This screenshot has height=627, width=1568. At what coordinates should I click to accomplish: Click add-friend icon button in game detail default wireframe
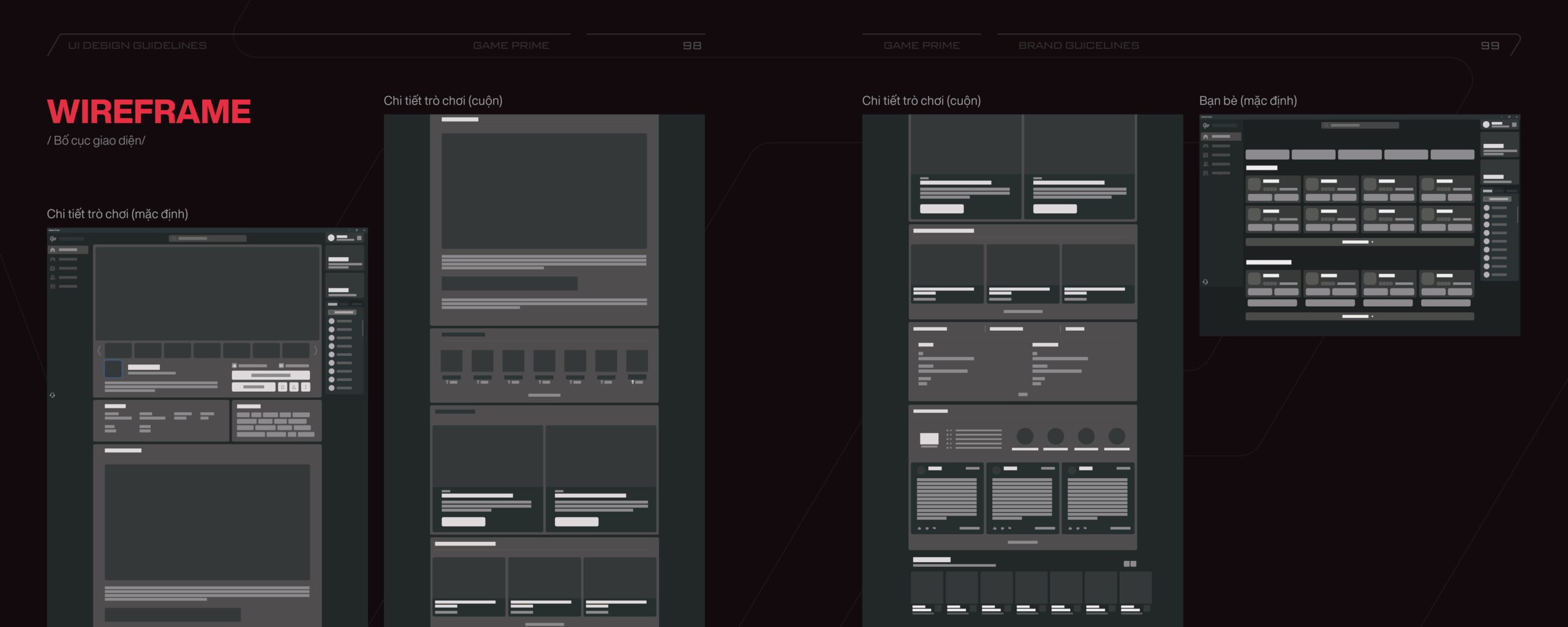[294, 387]
